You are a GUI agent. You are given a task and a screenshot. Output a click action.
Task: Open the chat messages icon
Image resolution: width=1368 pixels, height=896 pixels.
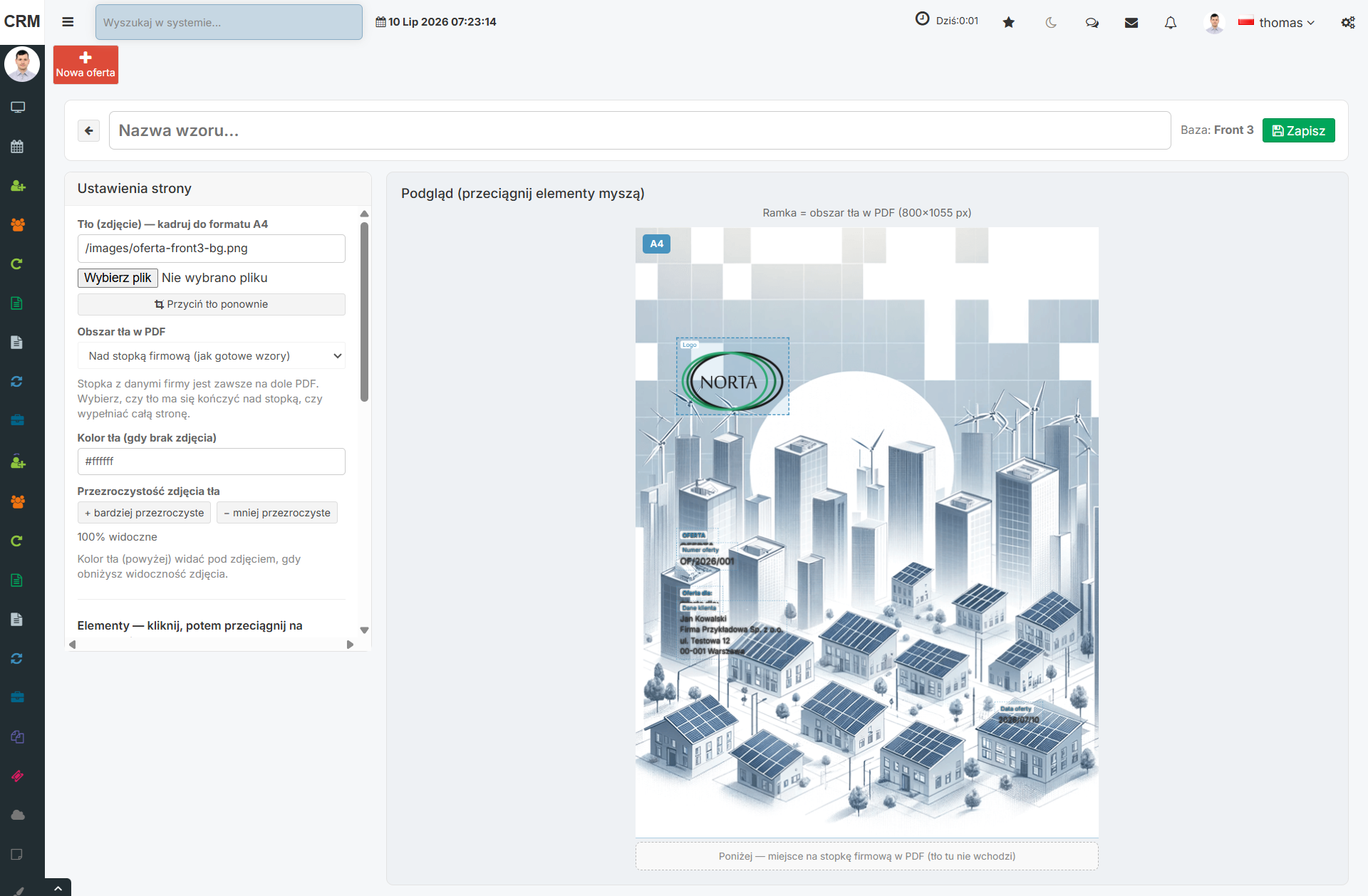tap(1092, 22)
